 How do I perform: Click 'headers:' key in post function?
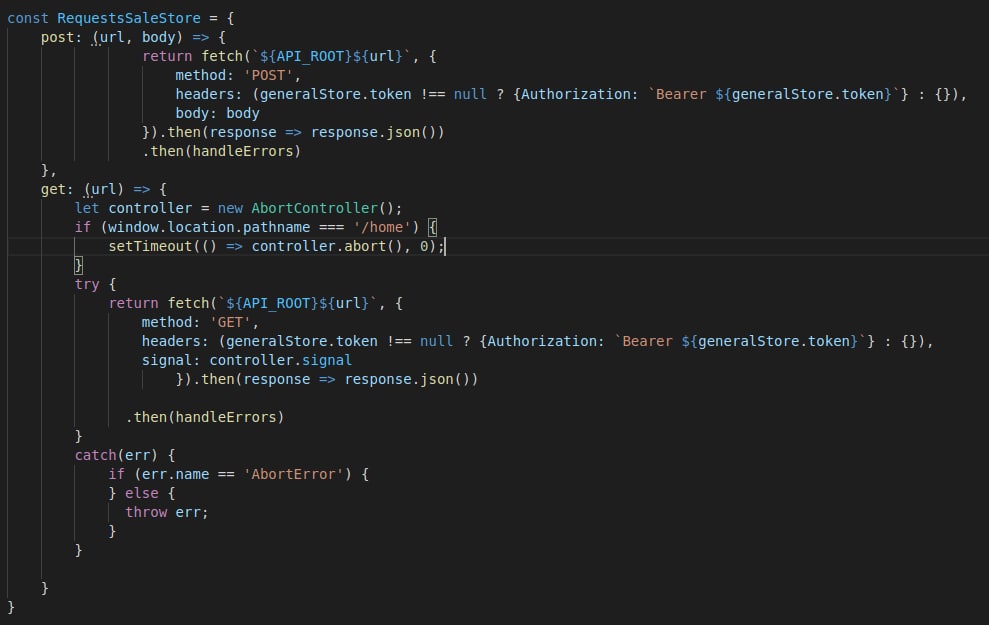point(209,95)
